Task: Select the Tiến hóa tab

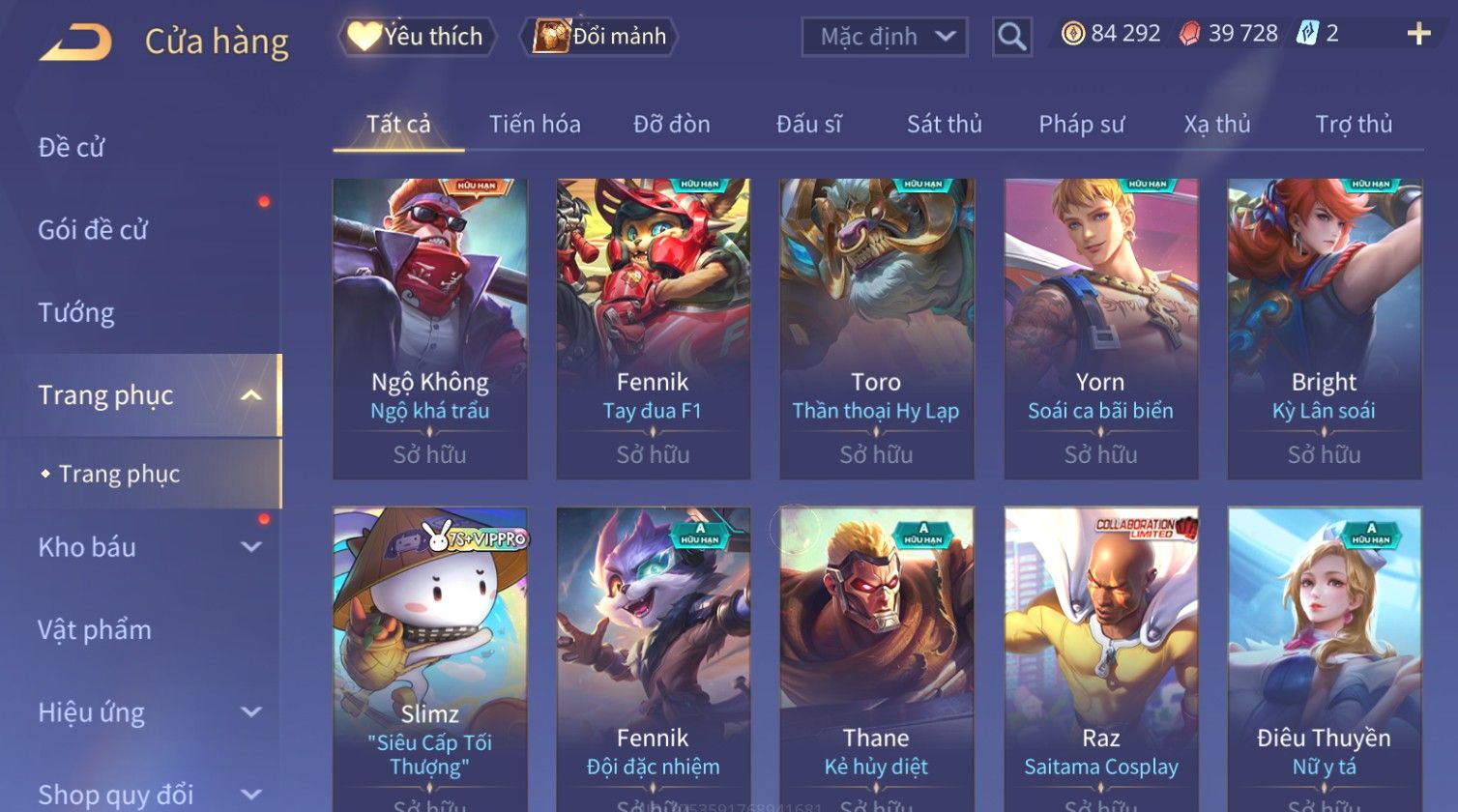Action: click(x=535, y=125)
